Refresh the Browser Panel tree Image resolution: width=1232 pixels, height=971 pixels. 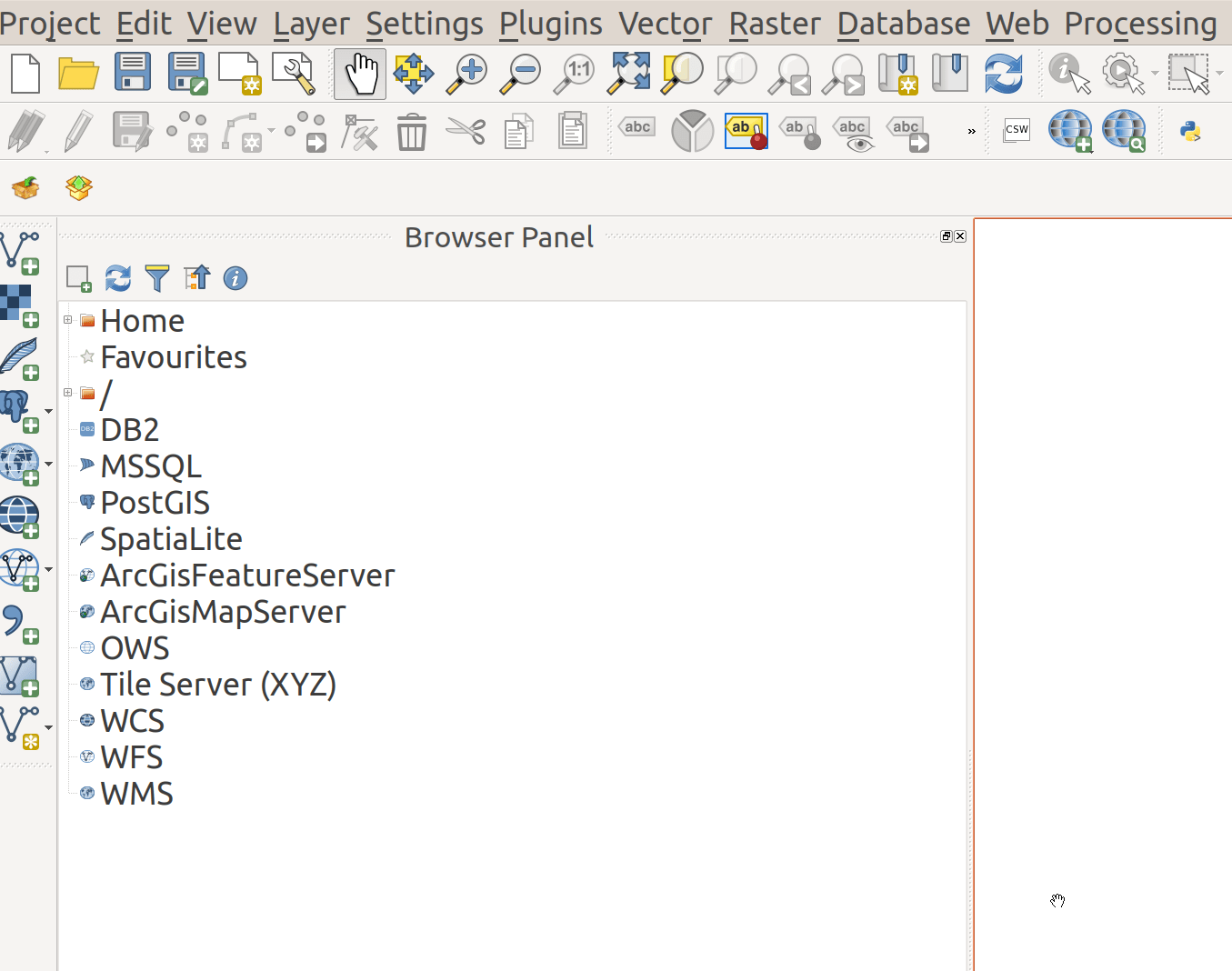118,278
